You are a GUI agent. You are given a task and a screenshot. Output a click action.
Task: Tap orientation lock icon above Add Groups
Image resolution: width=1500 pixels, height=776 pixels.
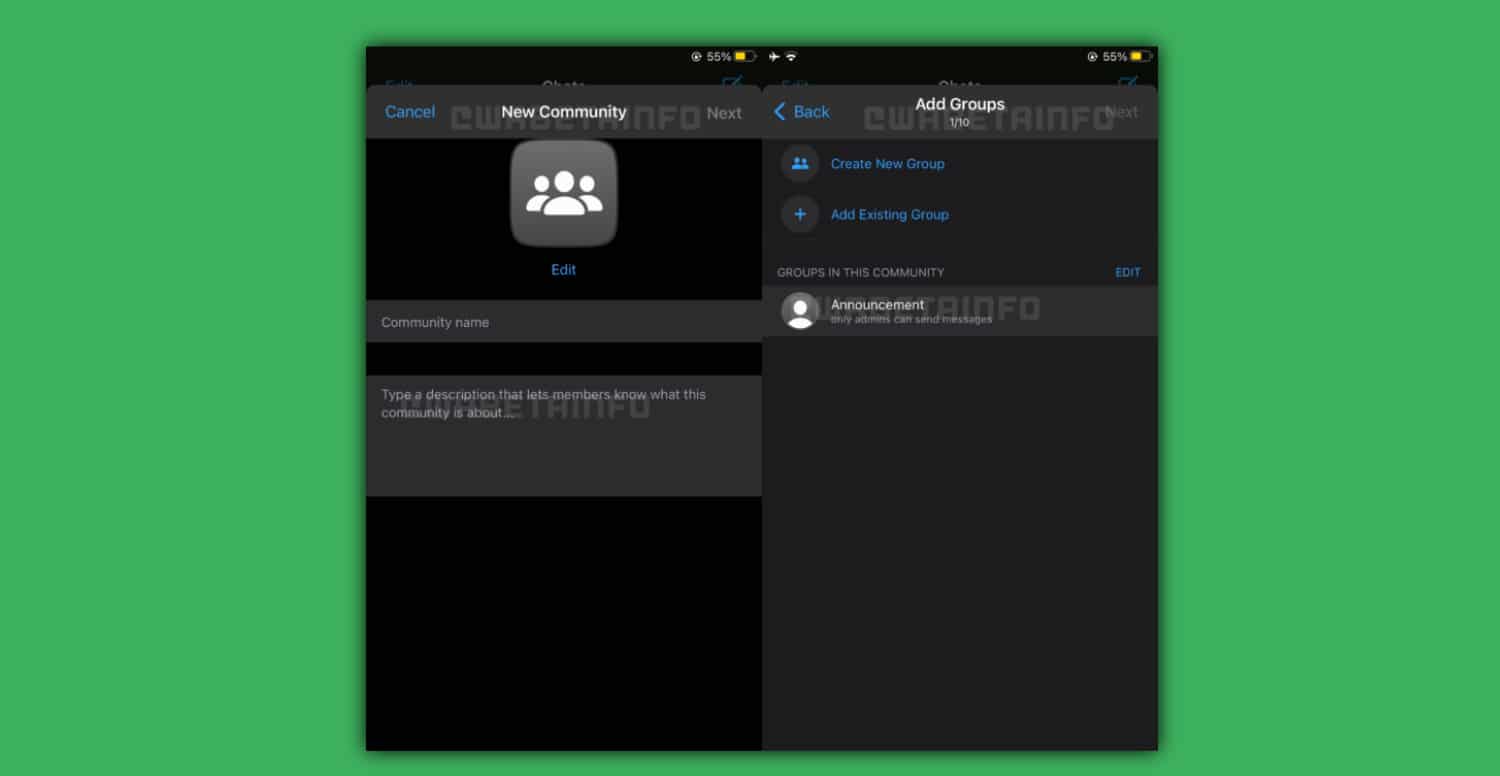tap(1092, 57)
